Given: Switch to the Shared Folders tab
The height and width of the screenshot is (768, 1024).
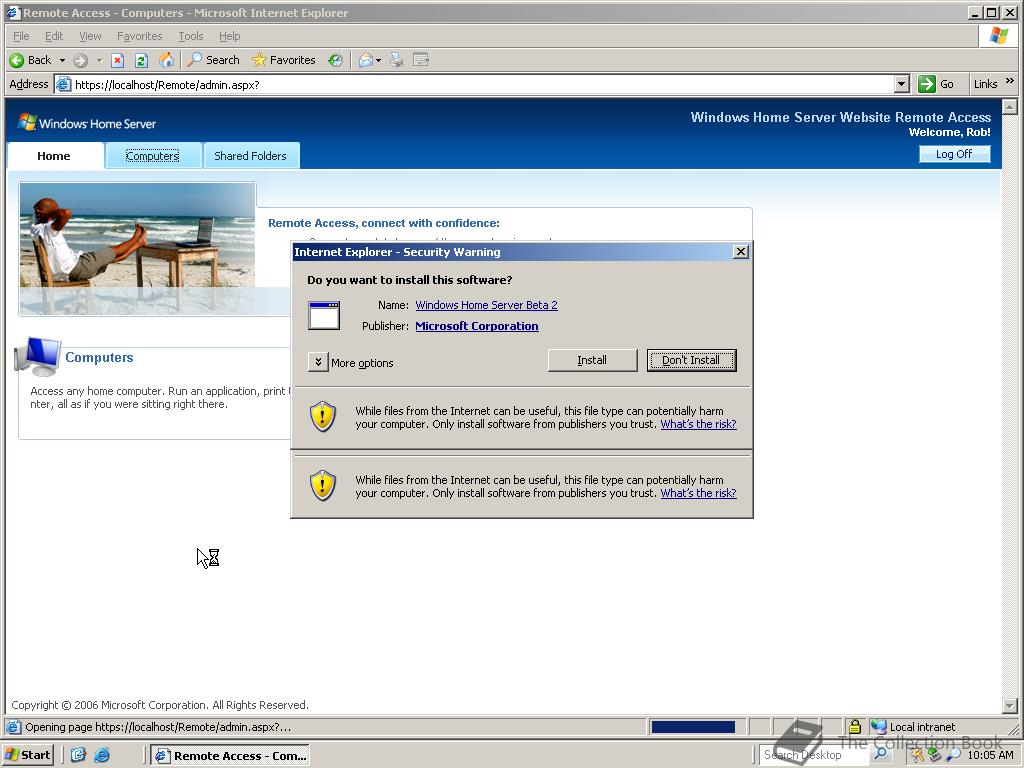Looking at the screenshot, I should pos(251,156).
